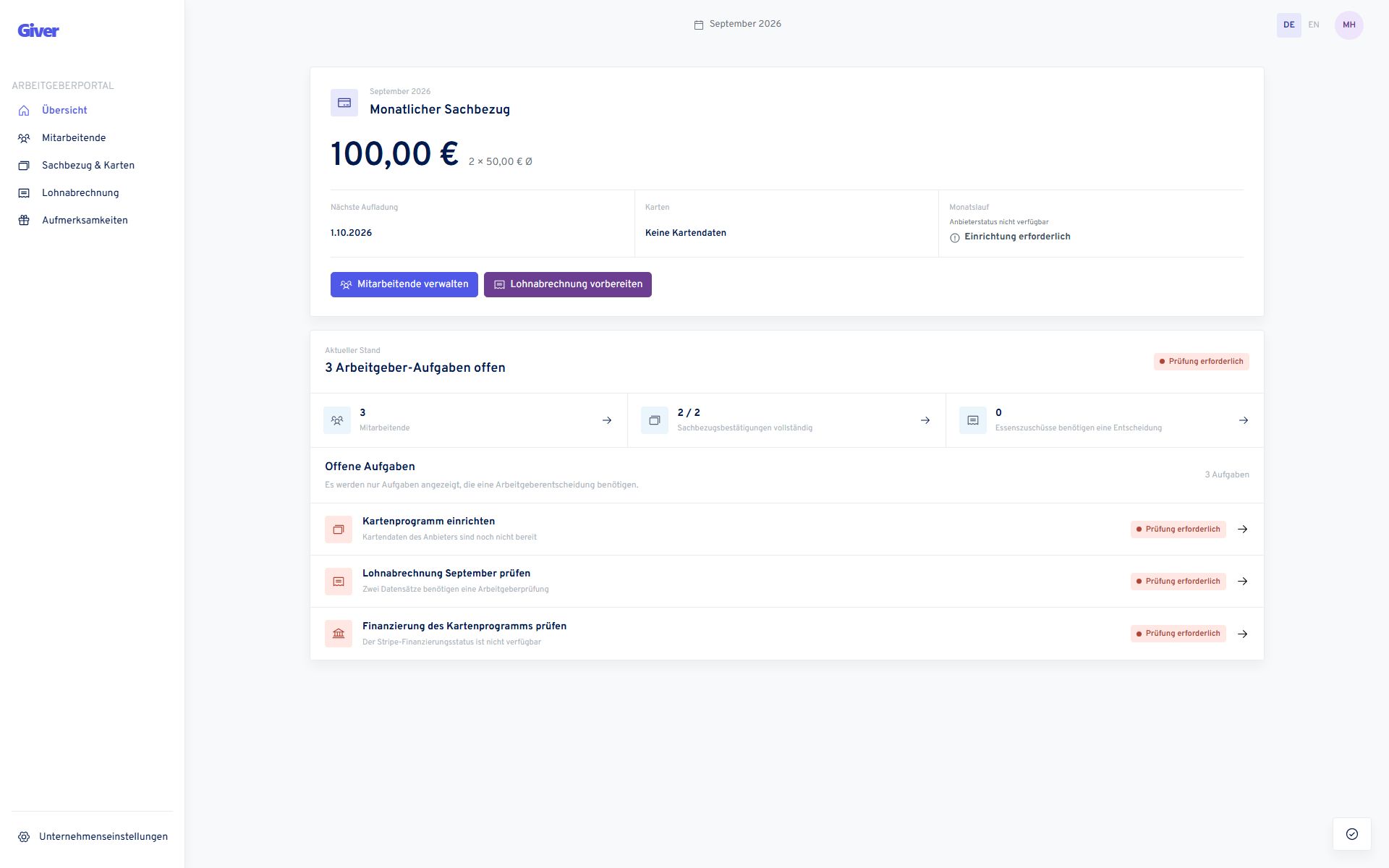The height and width of the screenshot is (868, 1389).
Task: Click status badge on Kartenprogramm einrichten row
Action: [1178, 529]
